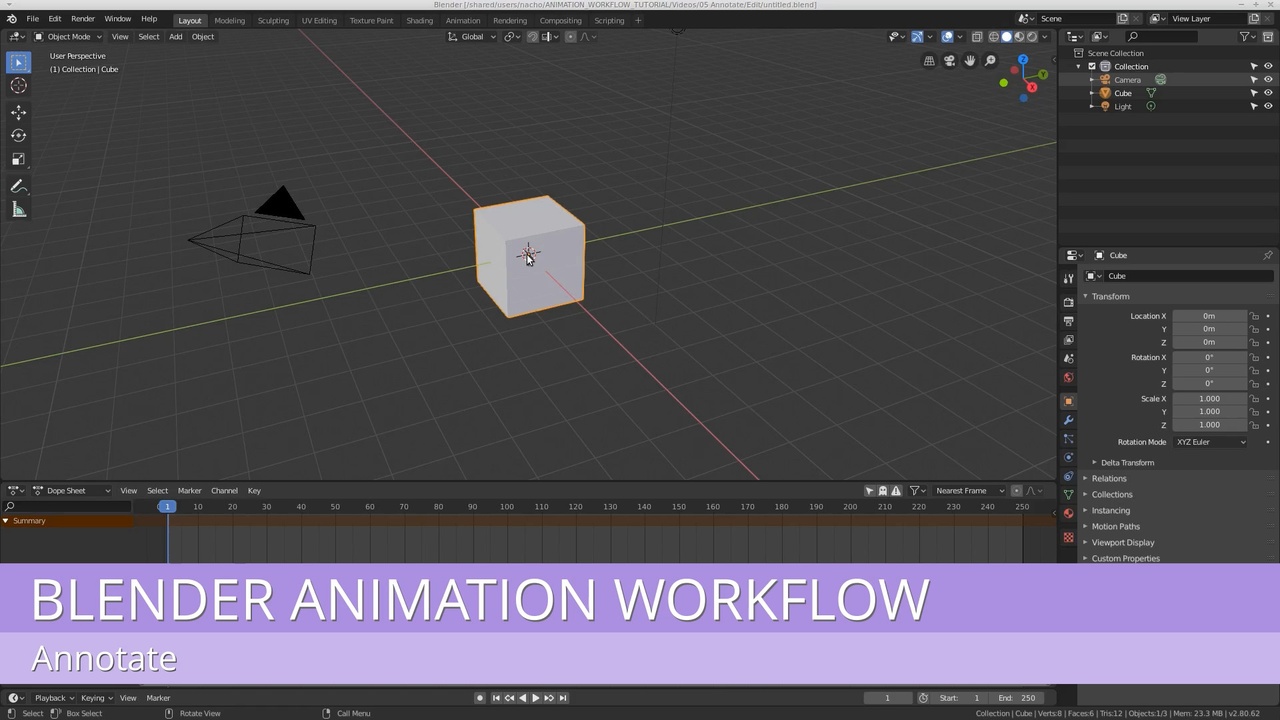
Task: Open the Modifiers wrench properties tab
Action: [x=1068, y=420]
